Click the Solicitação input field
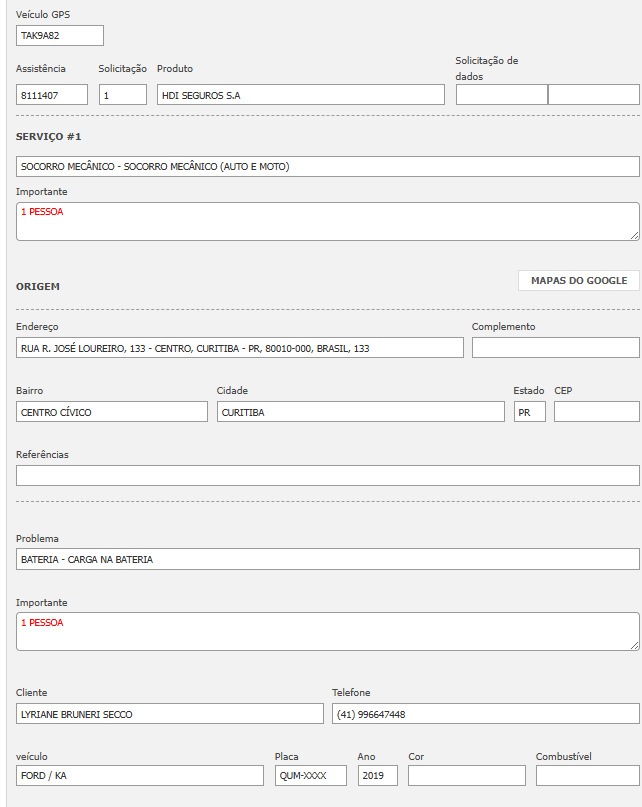 pyautogui.click(x=123, y=95)
